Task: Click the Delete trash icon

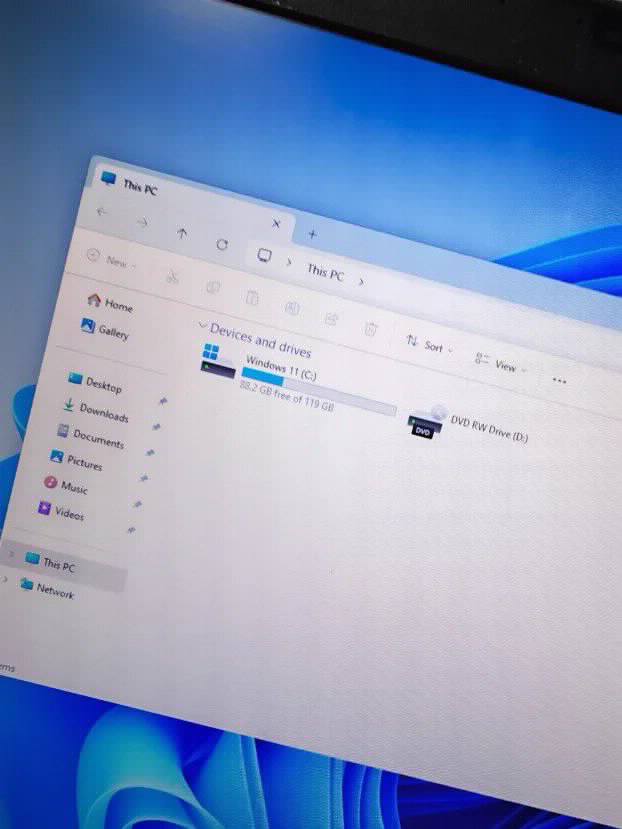Action: pos(370,329)
